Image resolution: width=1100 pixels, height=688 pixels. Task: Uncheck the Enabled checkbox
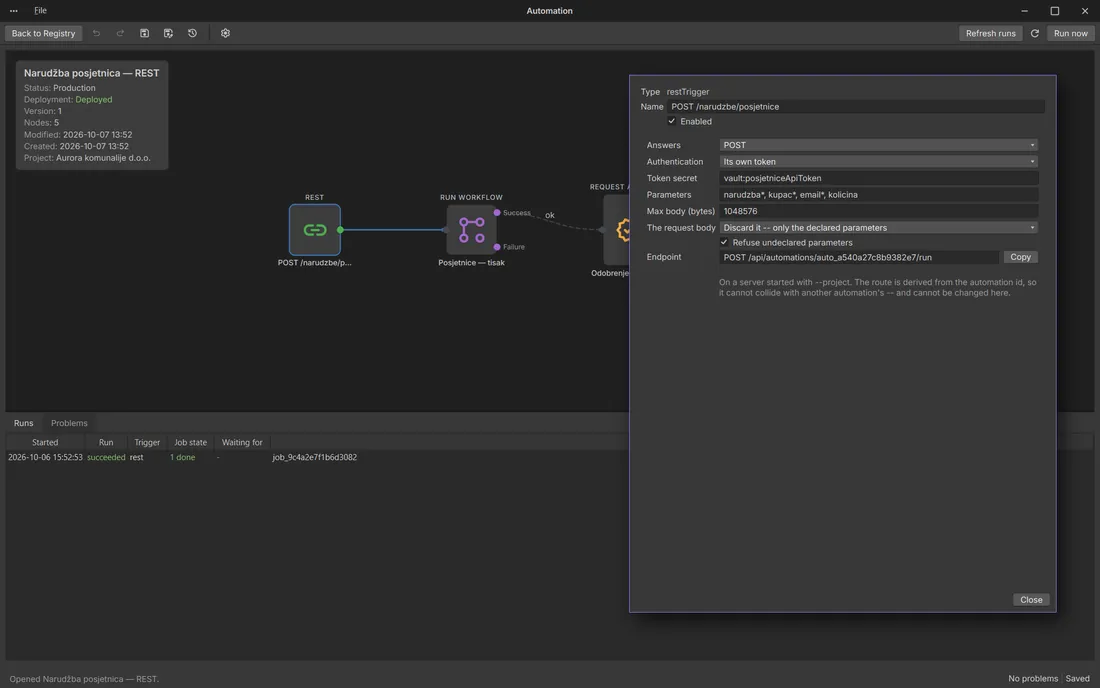(x=671, y=121)
